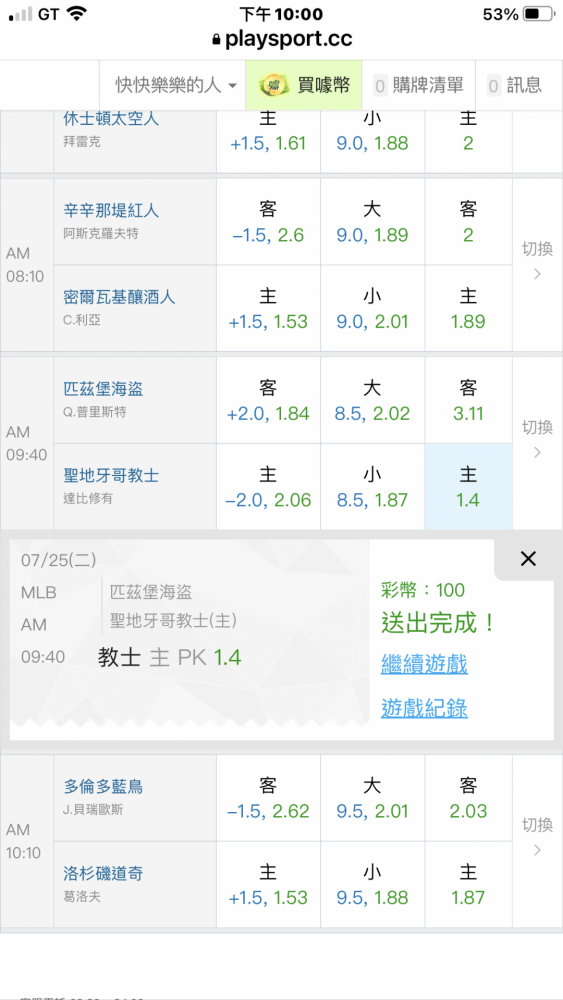Viewport: 563px width, 1000px height.
Task: Open the 購牌清單 tab
Action: 419,85
